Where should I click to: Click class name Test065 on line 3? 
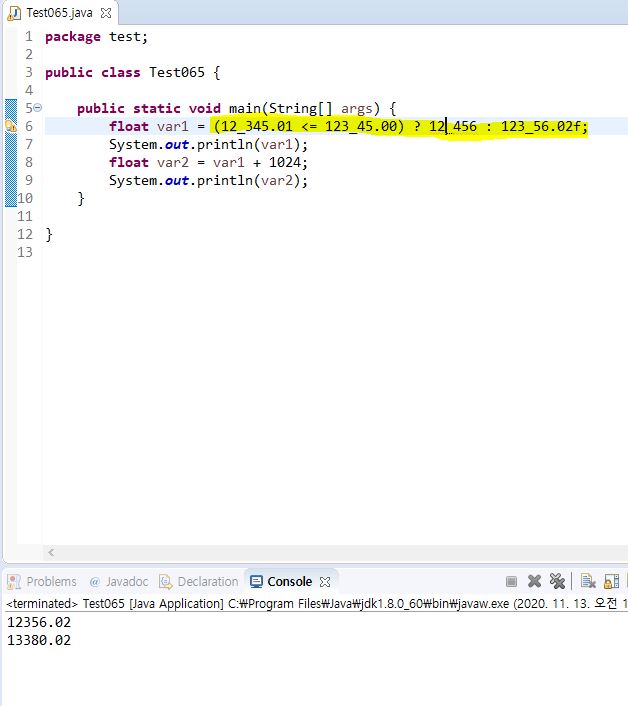coord(177,72)
